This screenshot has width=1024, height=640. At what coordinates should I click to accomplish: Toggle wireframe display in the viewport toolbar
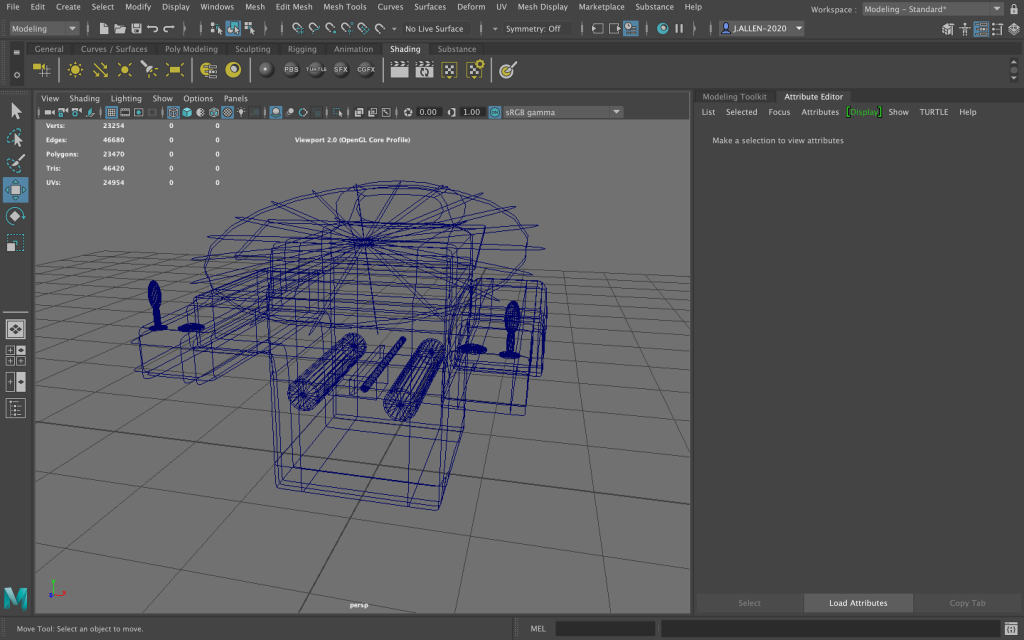(173, 112)
